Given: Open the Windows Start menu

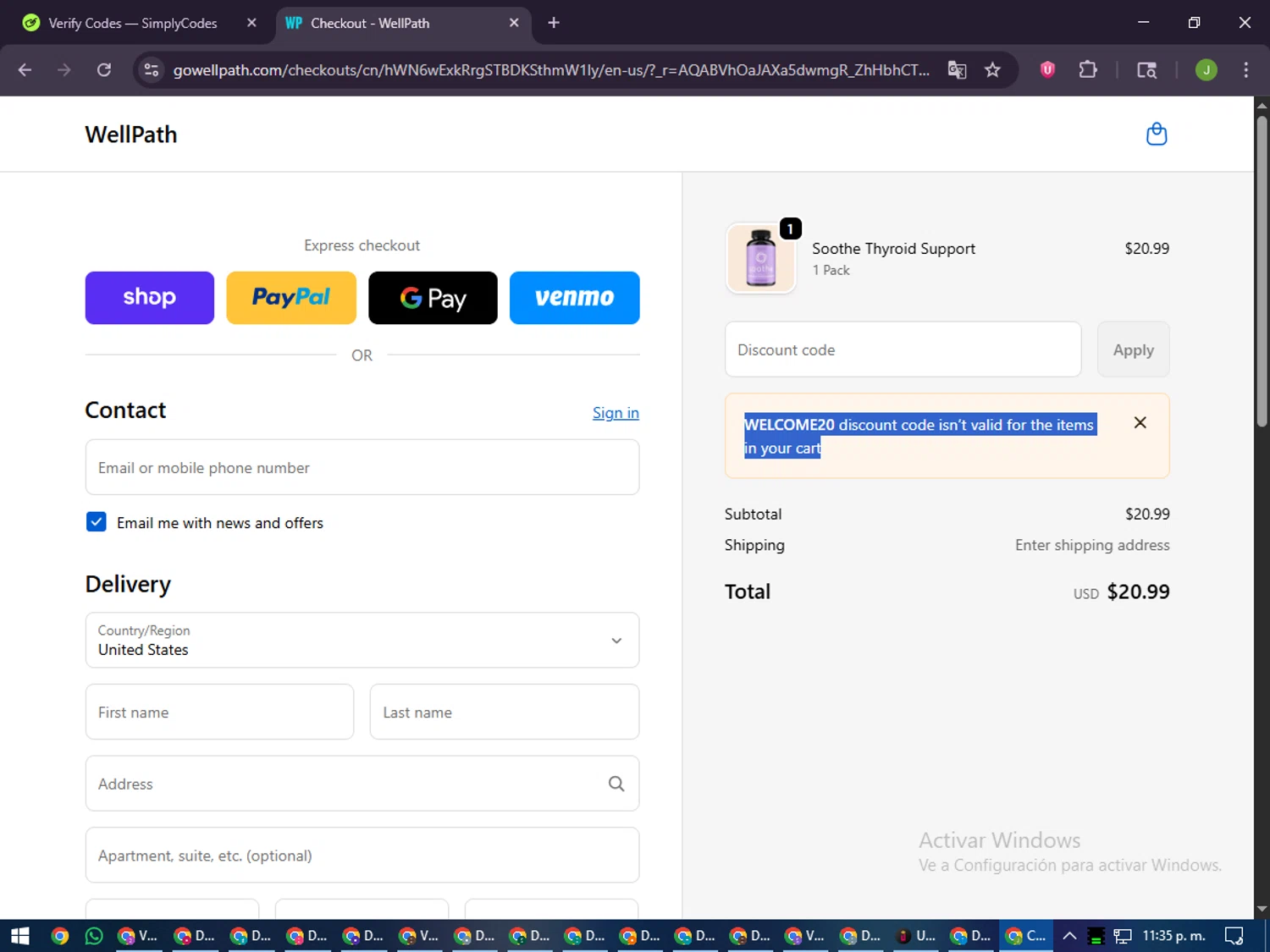Looking at the screenshot, I should (19, 935).
